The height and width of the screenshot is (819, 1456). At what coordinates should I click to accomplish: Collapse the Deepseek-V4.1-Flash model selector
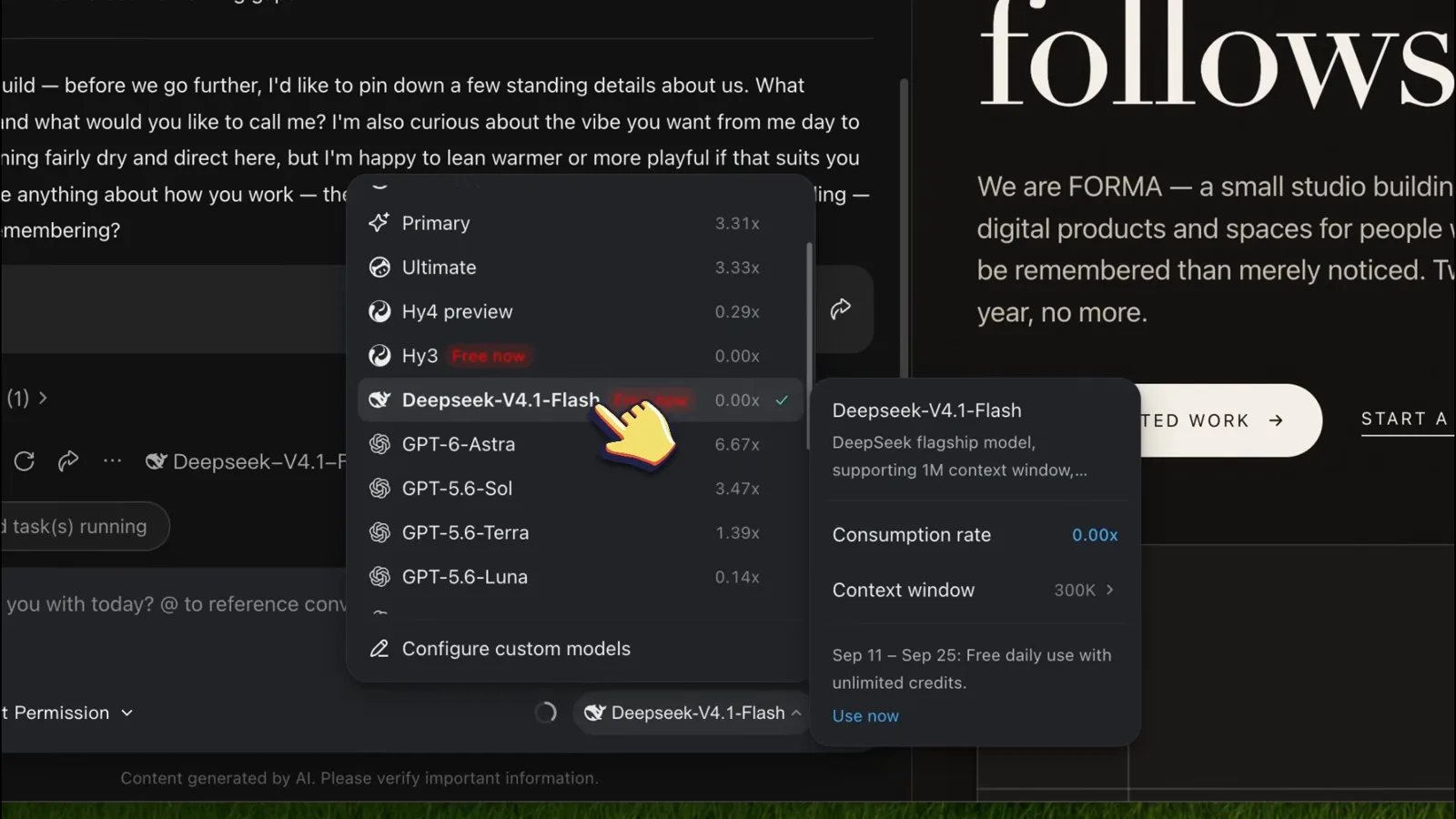click(x=693, y=713)
